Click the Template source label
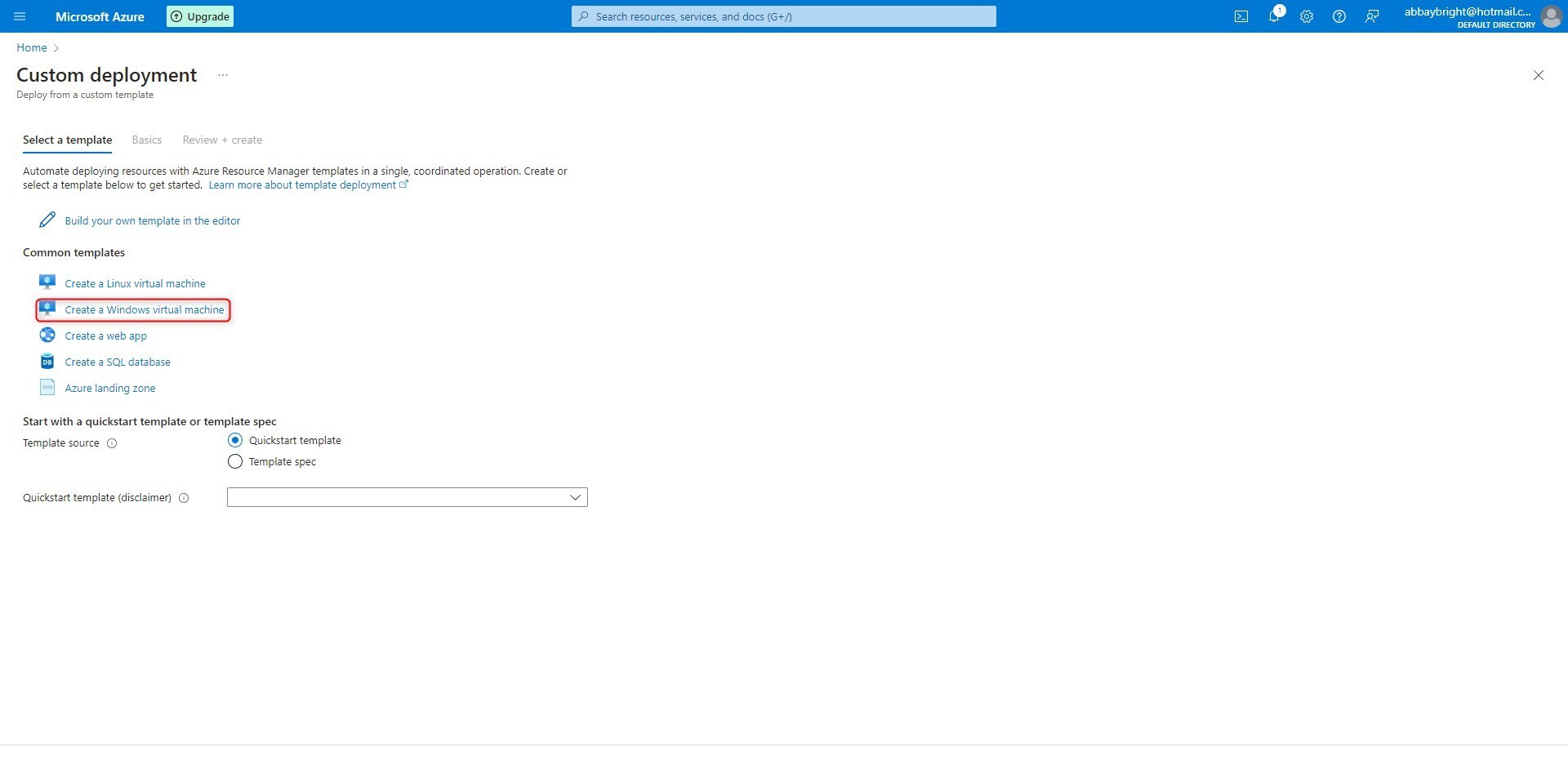This screenshot has height=778, width=1568. [61, 443]
